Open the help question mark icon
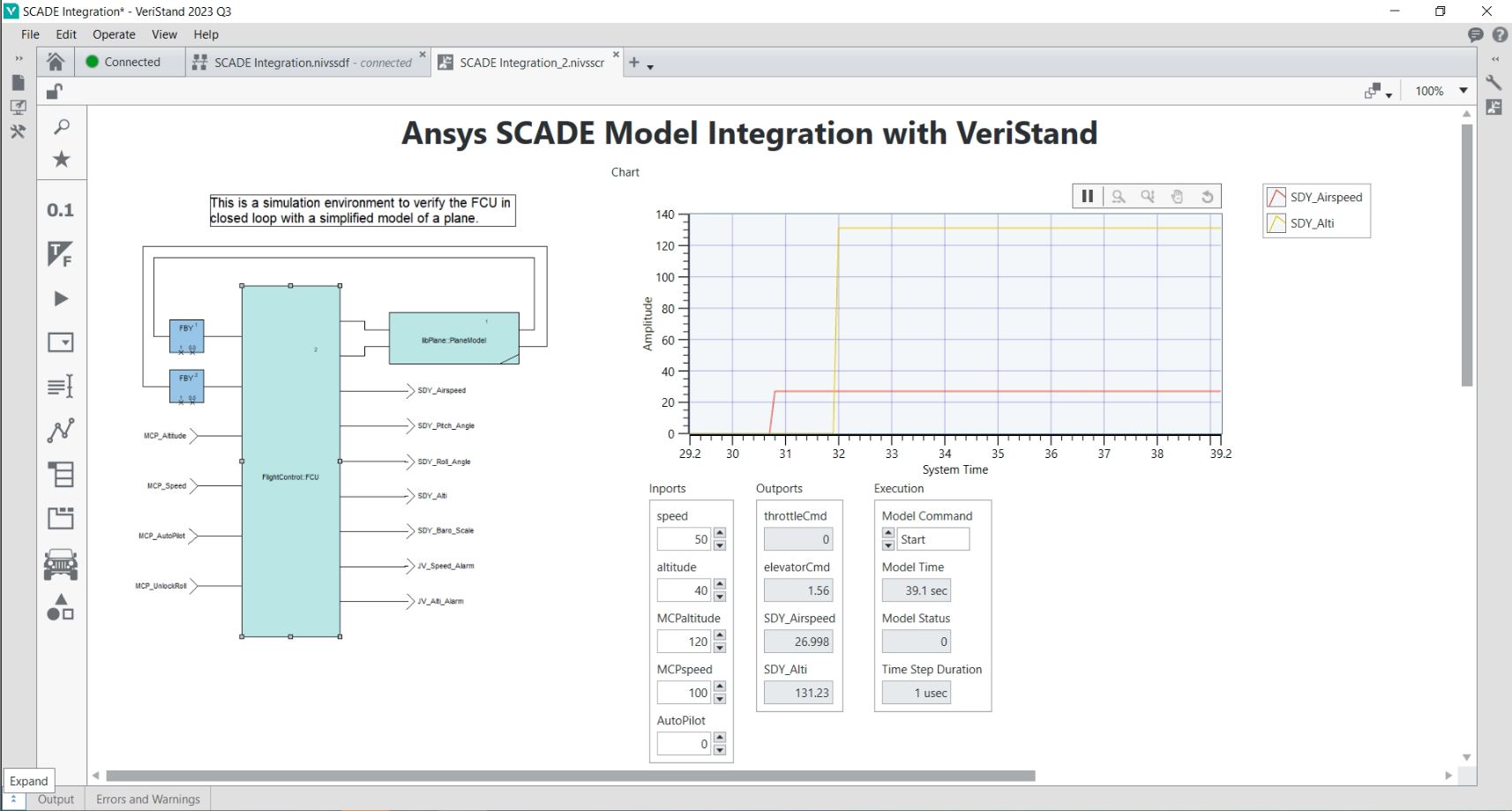This screenshot has height=811, width=1512. [1500, 34]
